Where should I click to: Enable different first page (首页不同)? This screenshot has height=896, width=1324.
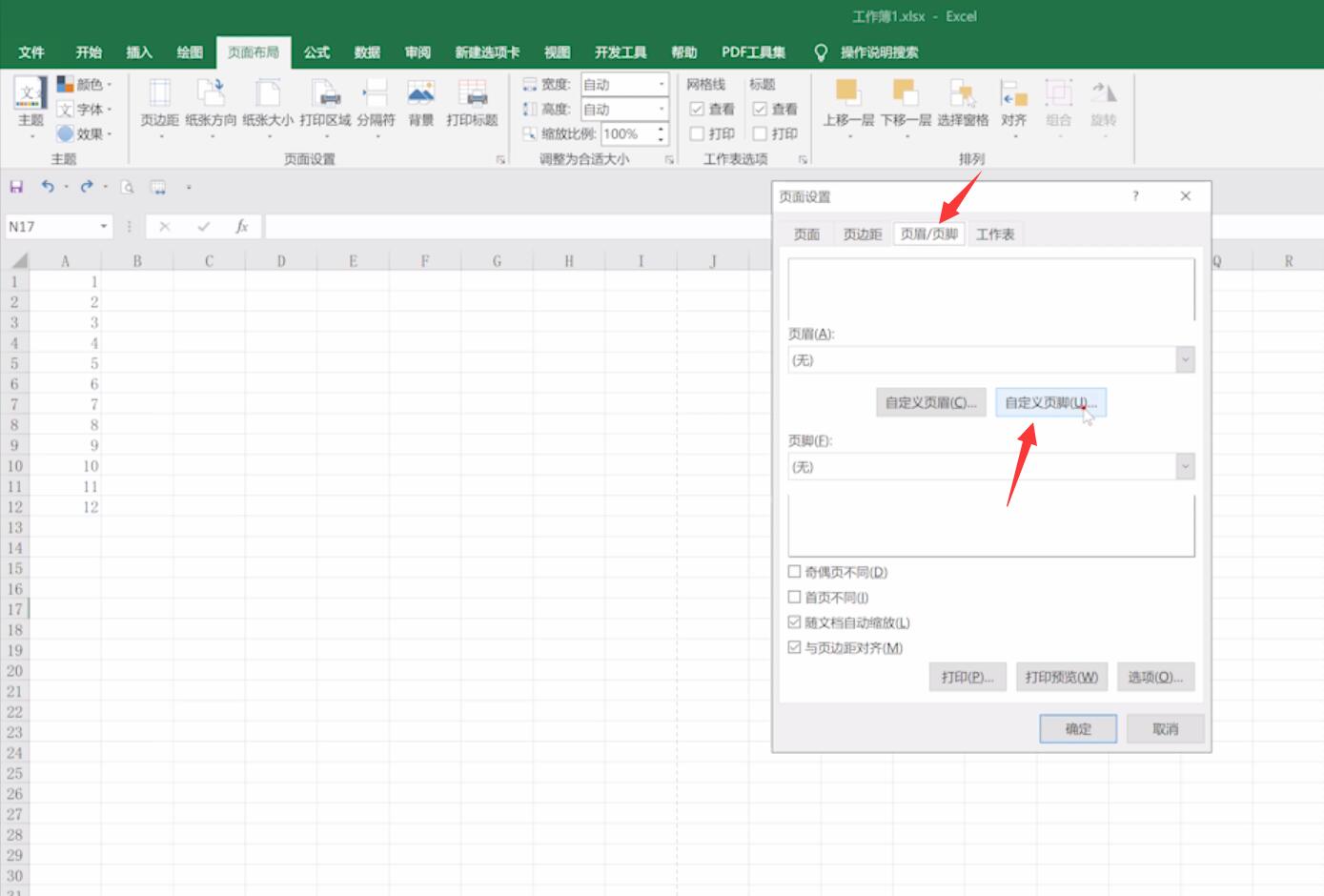click(x=794, y=597)
